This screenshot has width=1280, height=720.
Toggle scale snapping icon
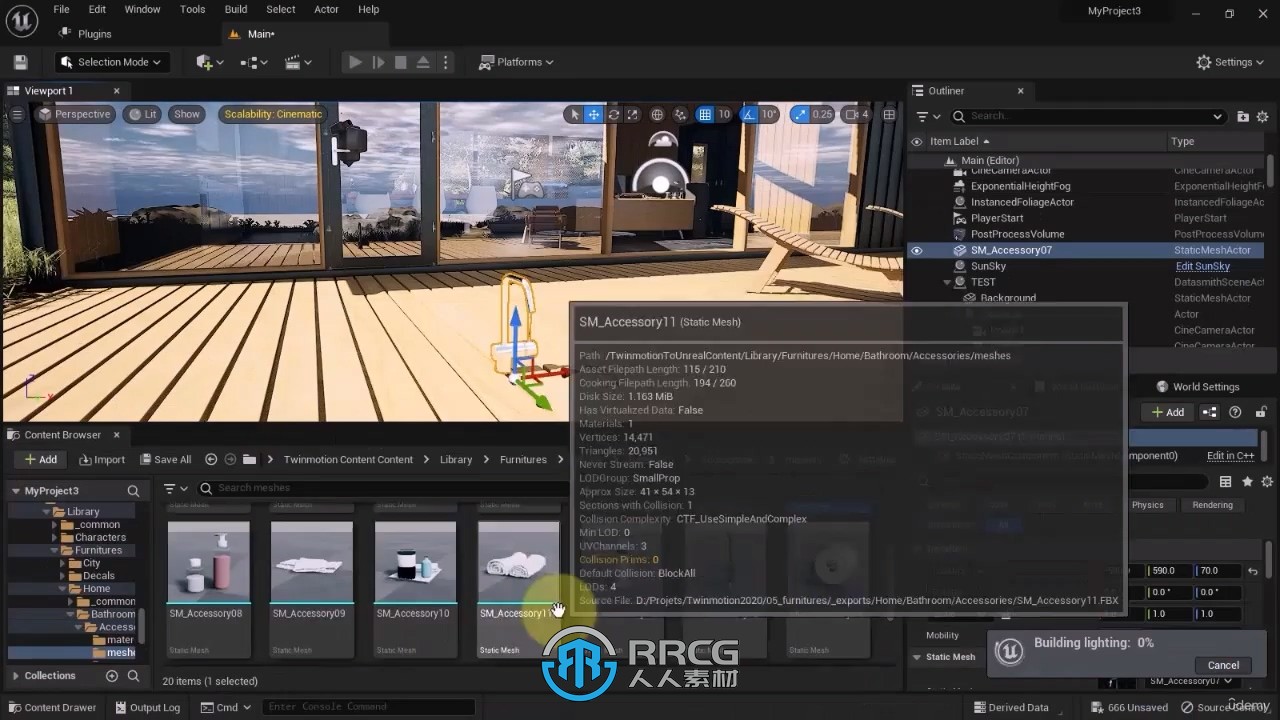[801, 114]
